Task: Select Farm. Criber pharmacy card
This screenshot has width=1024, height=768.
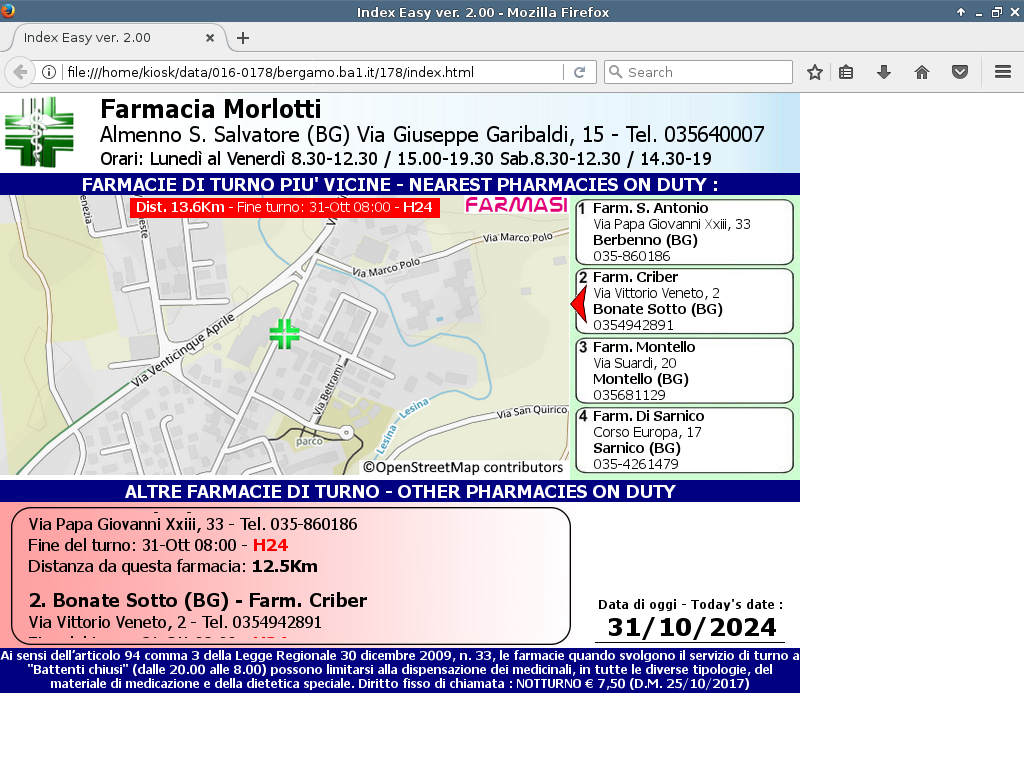Action: pyautogui.click(x=685, y=301)
